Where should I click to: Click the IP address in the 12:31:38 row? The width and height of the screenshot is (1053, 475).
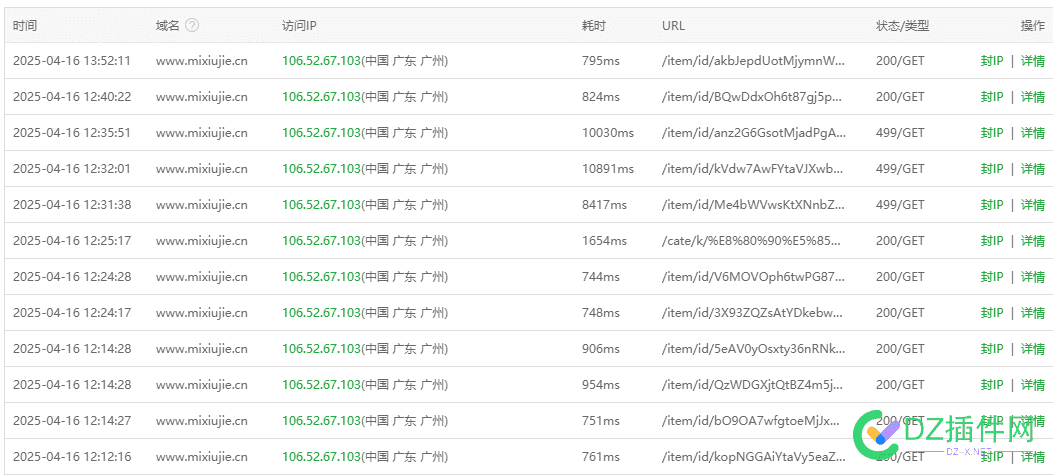[x=321, y=204]
